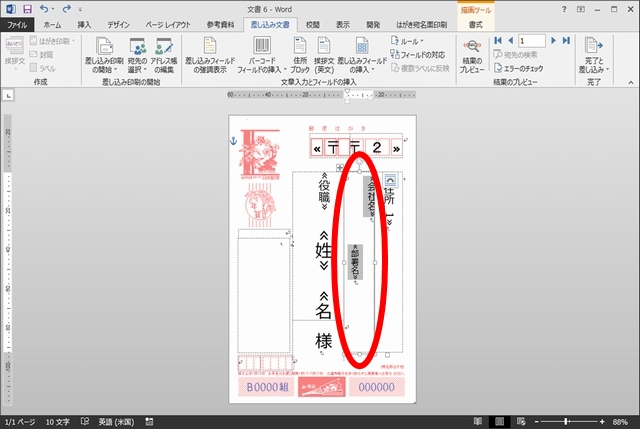Click the ruler tab selector
Viewport: 640px width, 429px height.
tap(8, 96)
